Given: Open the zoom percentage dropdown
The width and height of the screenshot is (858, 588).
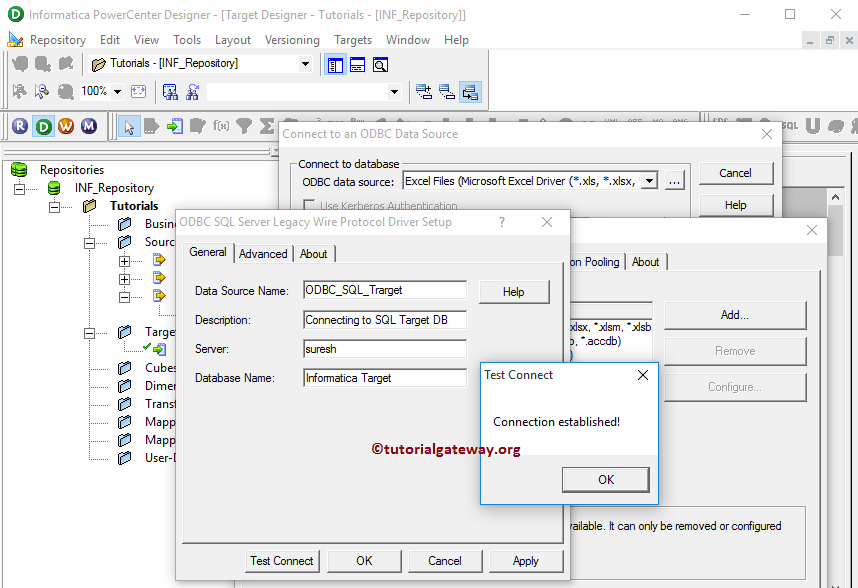Looking at the screenshot, I should (119, 89).
